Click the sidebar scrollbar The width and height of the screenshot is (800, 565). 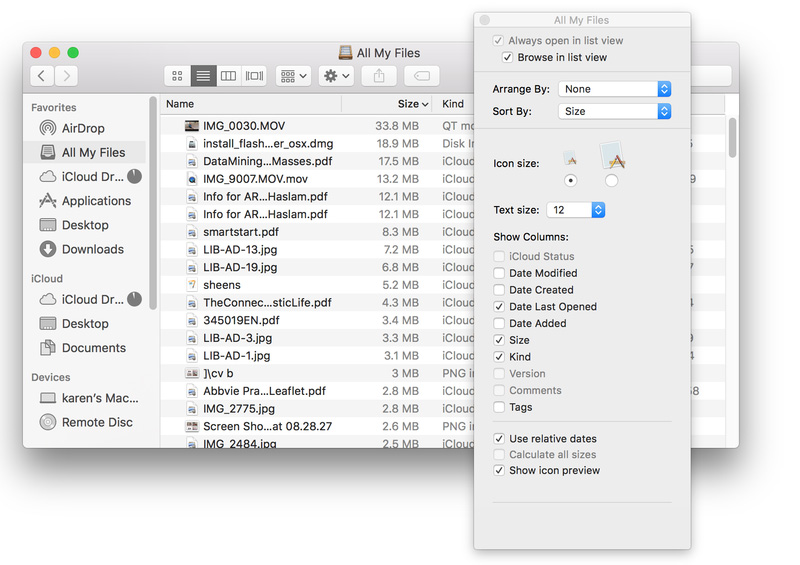[x=153, y=203]
